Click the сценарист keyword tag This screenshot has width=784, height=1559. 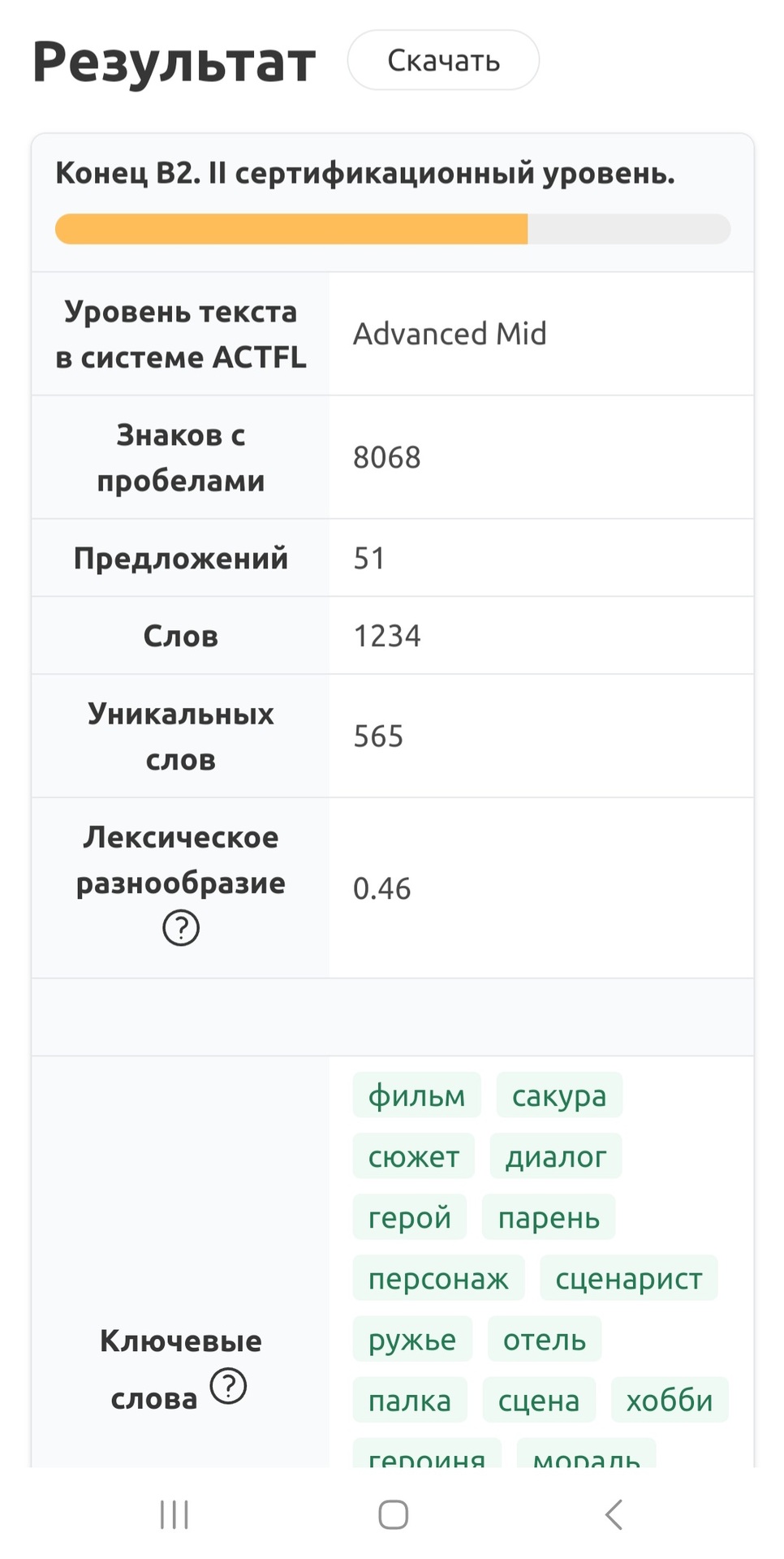tap(628, 1278)
